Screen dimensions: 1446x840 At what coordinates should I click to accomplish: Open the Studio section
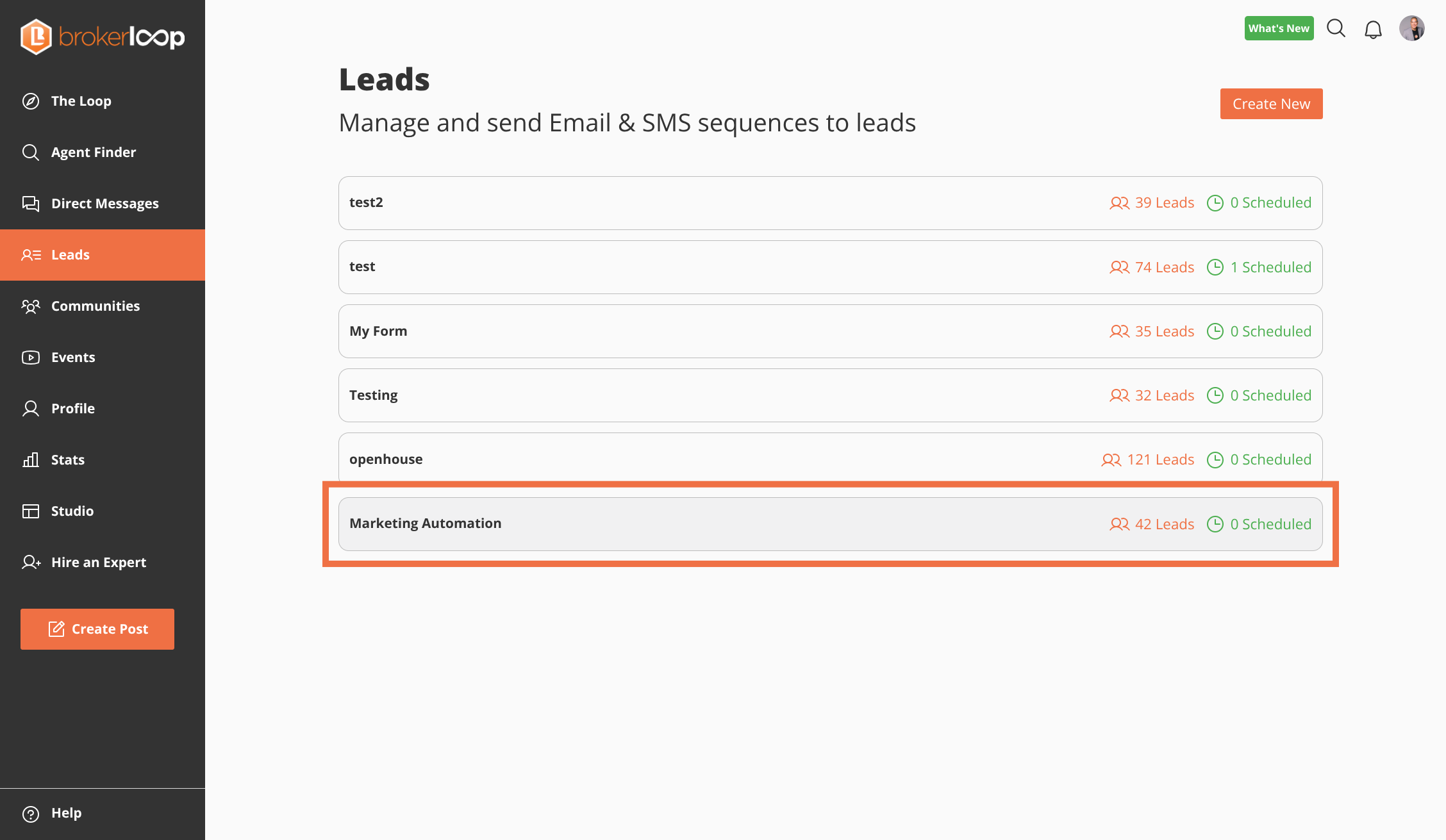point(72,511)
